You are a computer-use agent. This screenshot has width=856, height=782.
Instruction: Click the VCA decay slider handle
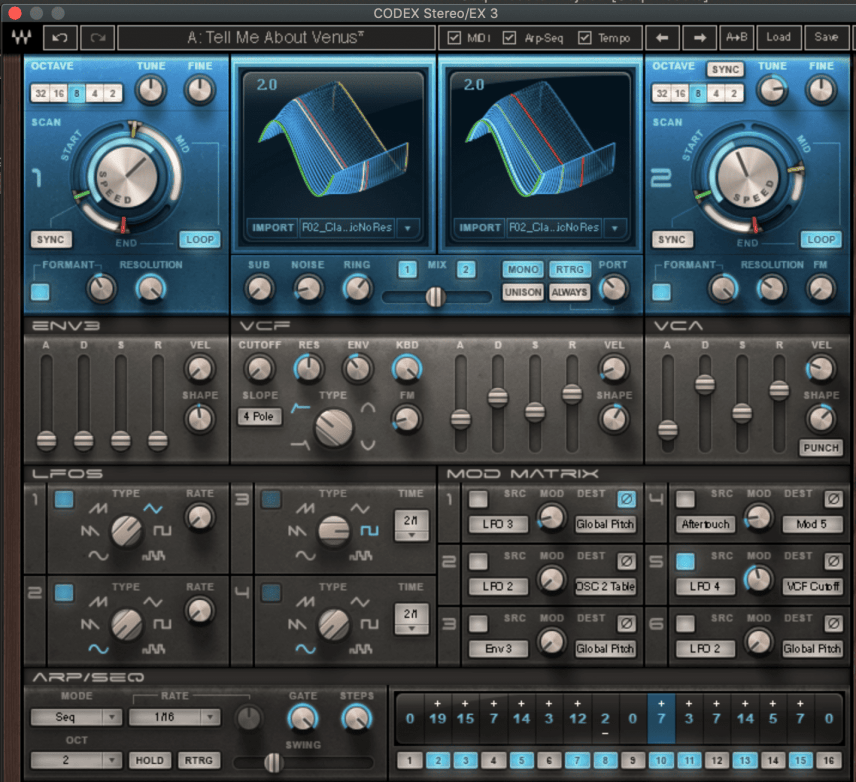pos(705,384)
